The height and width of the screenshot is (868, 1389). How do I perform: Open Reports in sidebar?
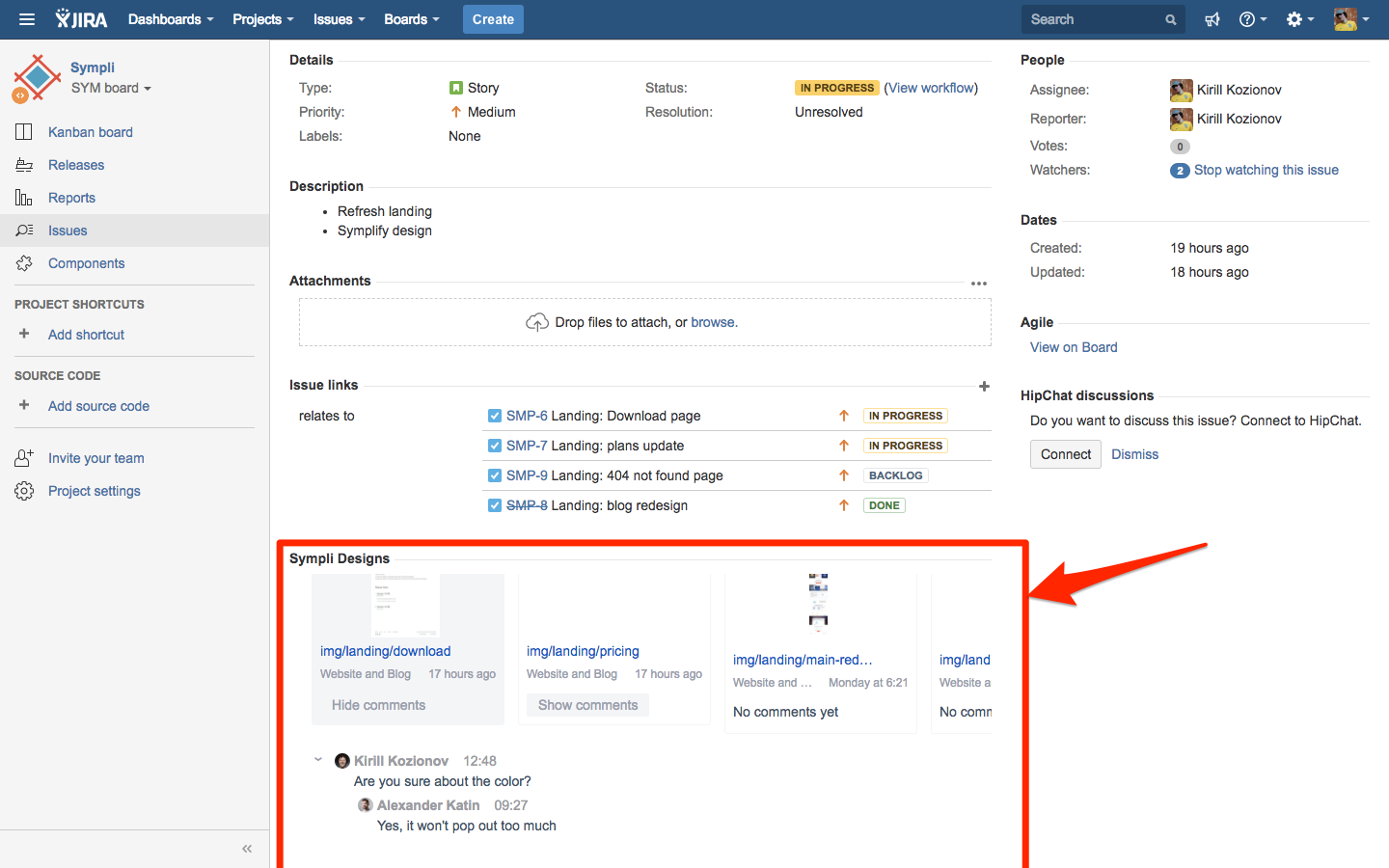tap(71, 198)
